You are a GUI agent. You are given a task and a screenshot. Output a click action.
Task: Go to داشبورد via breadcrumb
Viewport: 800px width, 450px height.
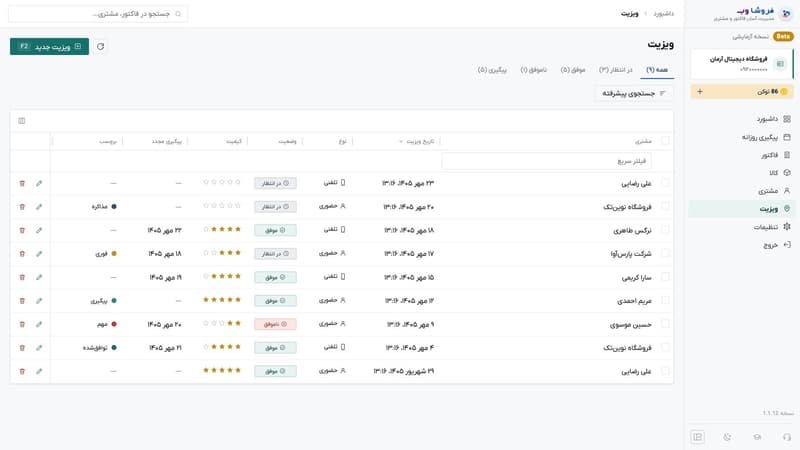coord(663,13)
